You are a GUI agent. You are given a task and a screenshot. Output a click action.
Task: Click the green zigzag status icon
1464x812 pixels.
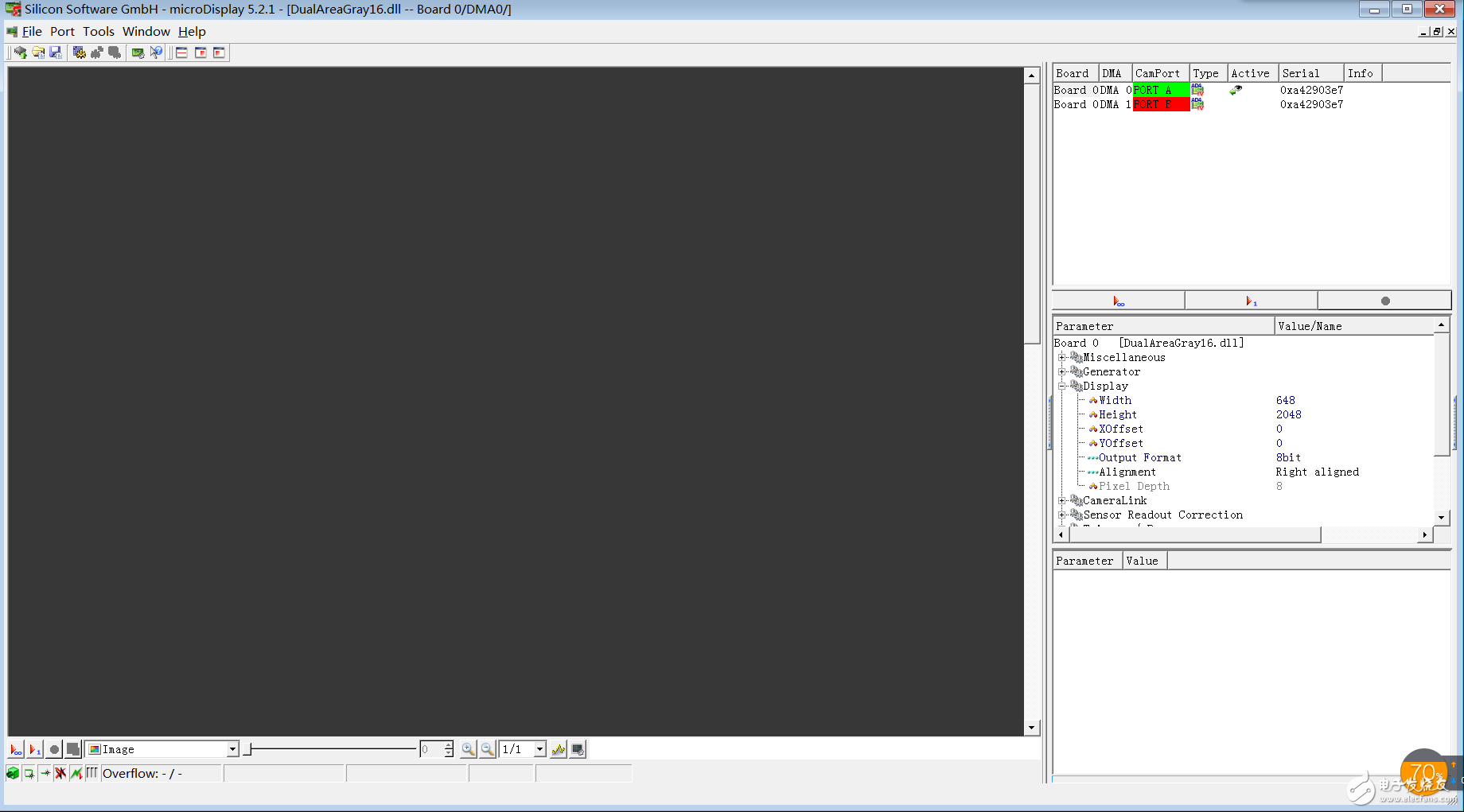pos(76,773)
